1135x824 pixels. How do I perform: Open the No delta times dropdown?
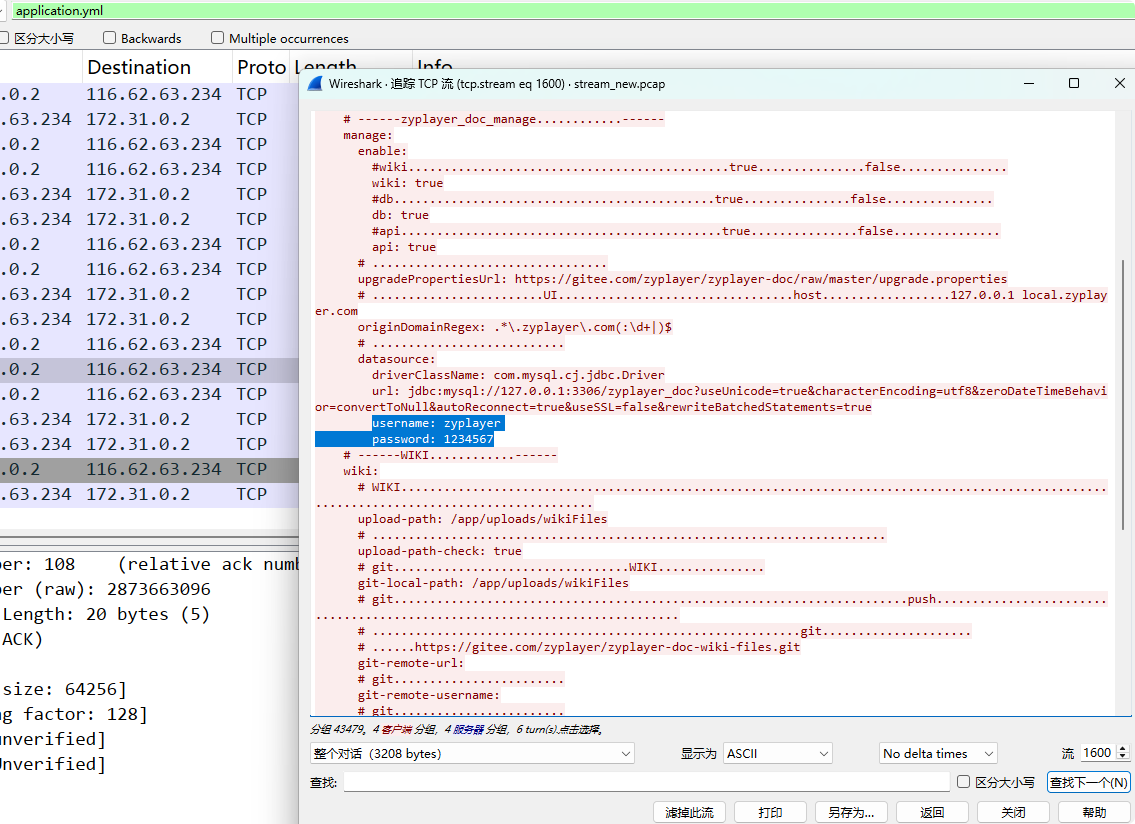938,753
